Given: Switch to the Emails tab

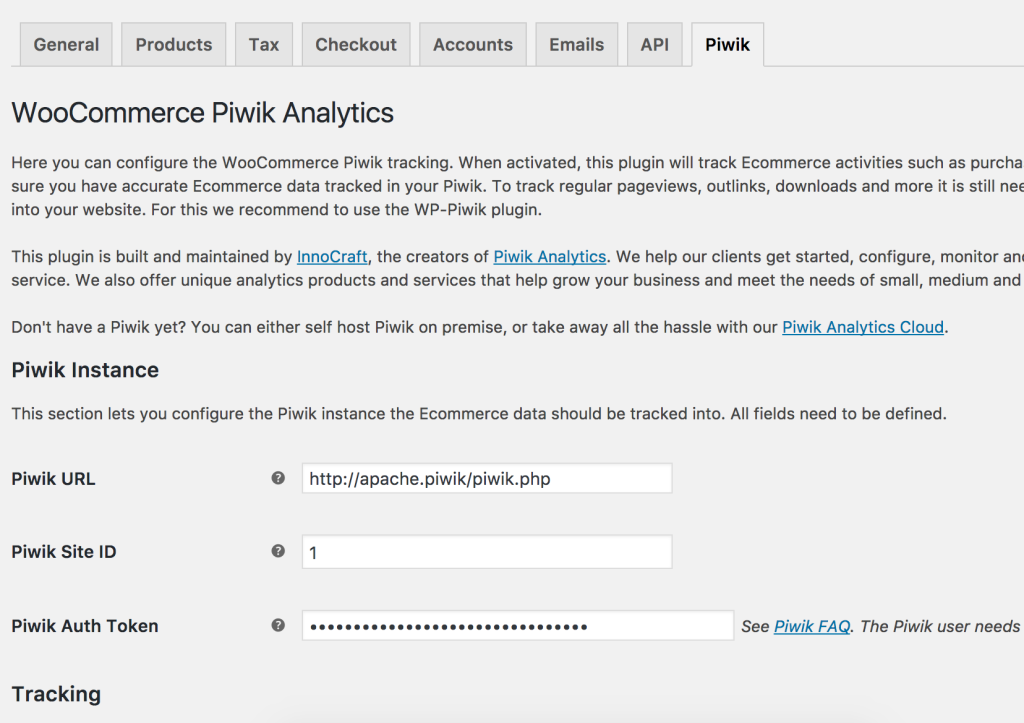Looking at the screenshot, I should point(577,45).
